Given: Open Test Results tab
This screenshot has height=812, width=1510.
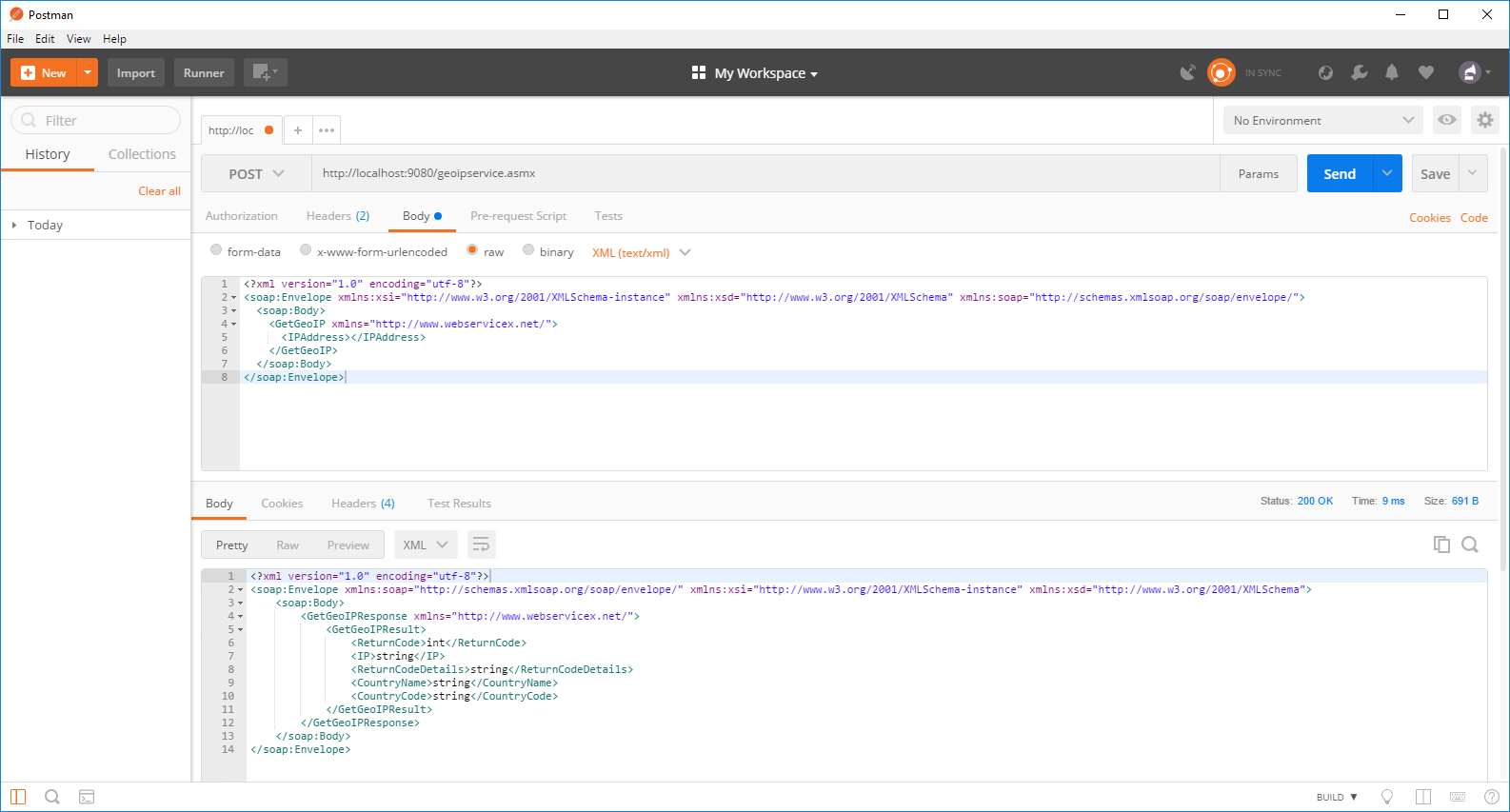Looking at the screenshot, I should tap(459, 504).
